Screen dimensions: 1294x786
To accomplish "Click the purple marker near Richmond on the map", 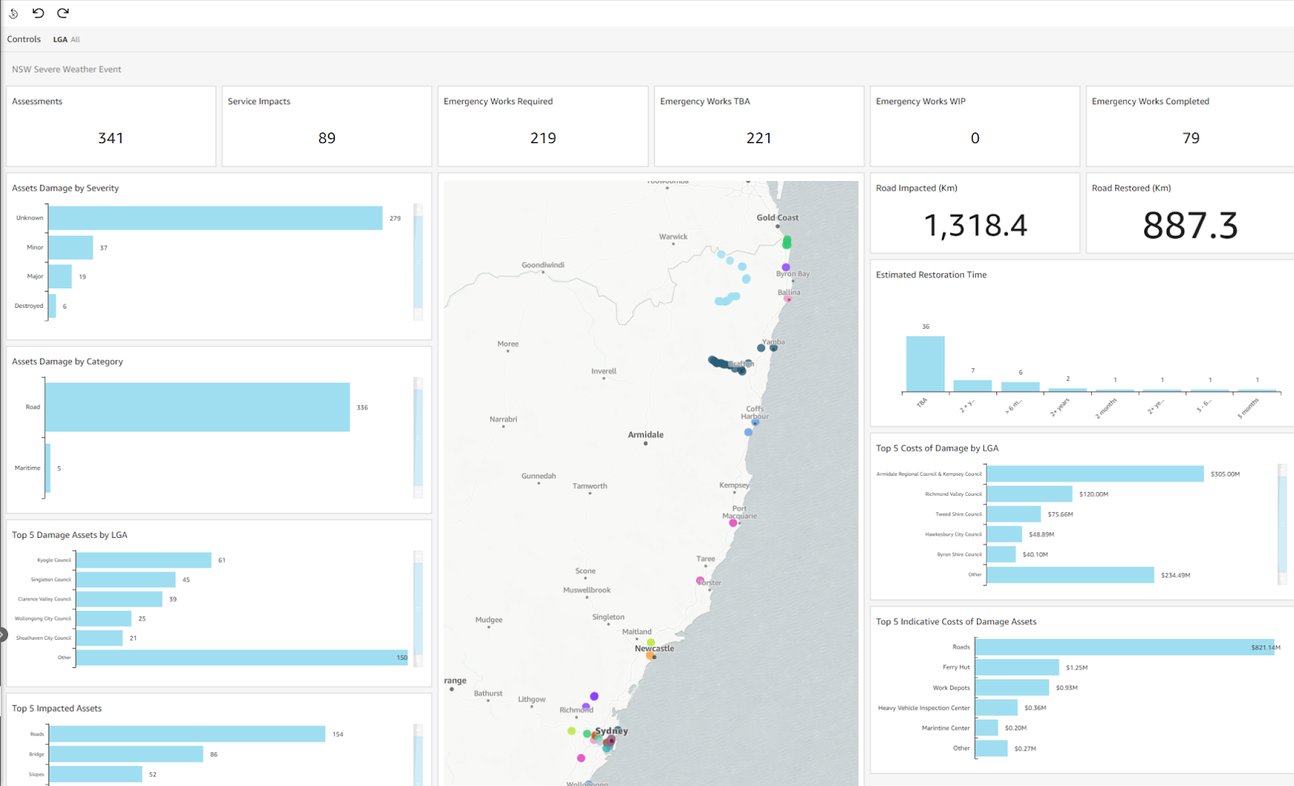I will [x=593, y=695].
